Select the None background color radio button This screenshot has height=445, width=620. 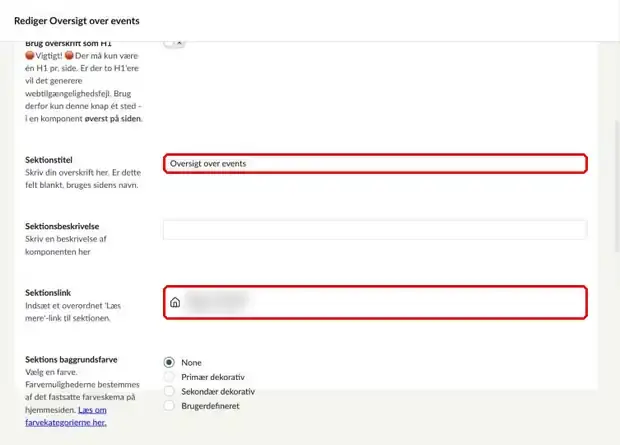[169, 362]
